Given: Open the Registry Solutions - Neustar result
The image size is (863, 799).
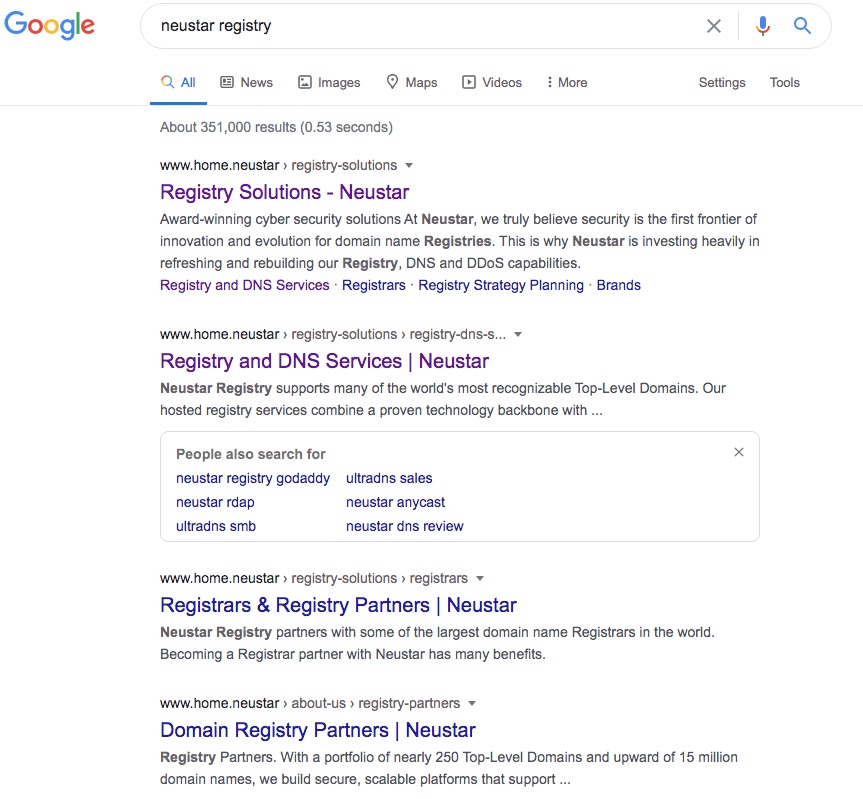Looking at the screenshot, I should click(x=285, y=192).
